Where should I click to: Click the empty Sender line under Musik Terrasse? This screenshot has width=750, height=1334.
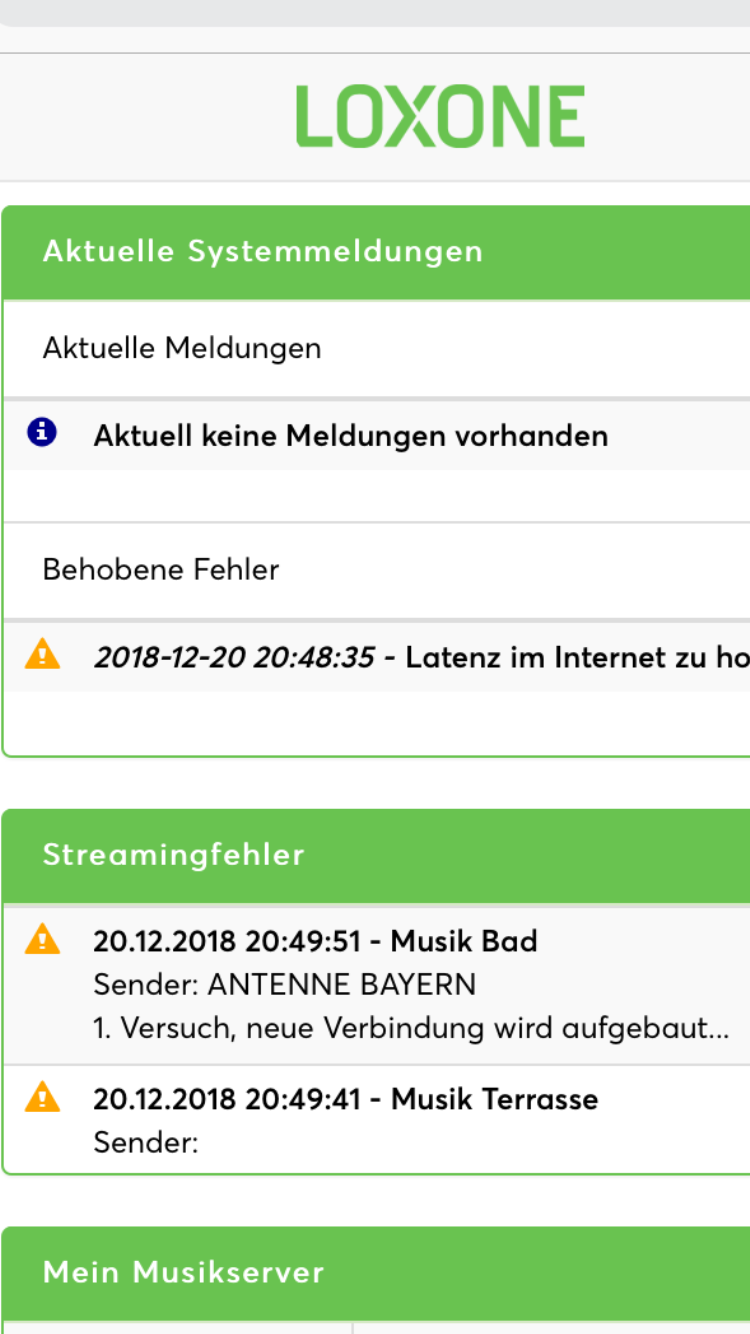146,1142
